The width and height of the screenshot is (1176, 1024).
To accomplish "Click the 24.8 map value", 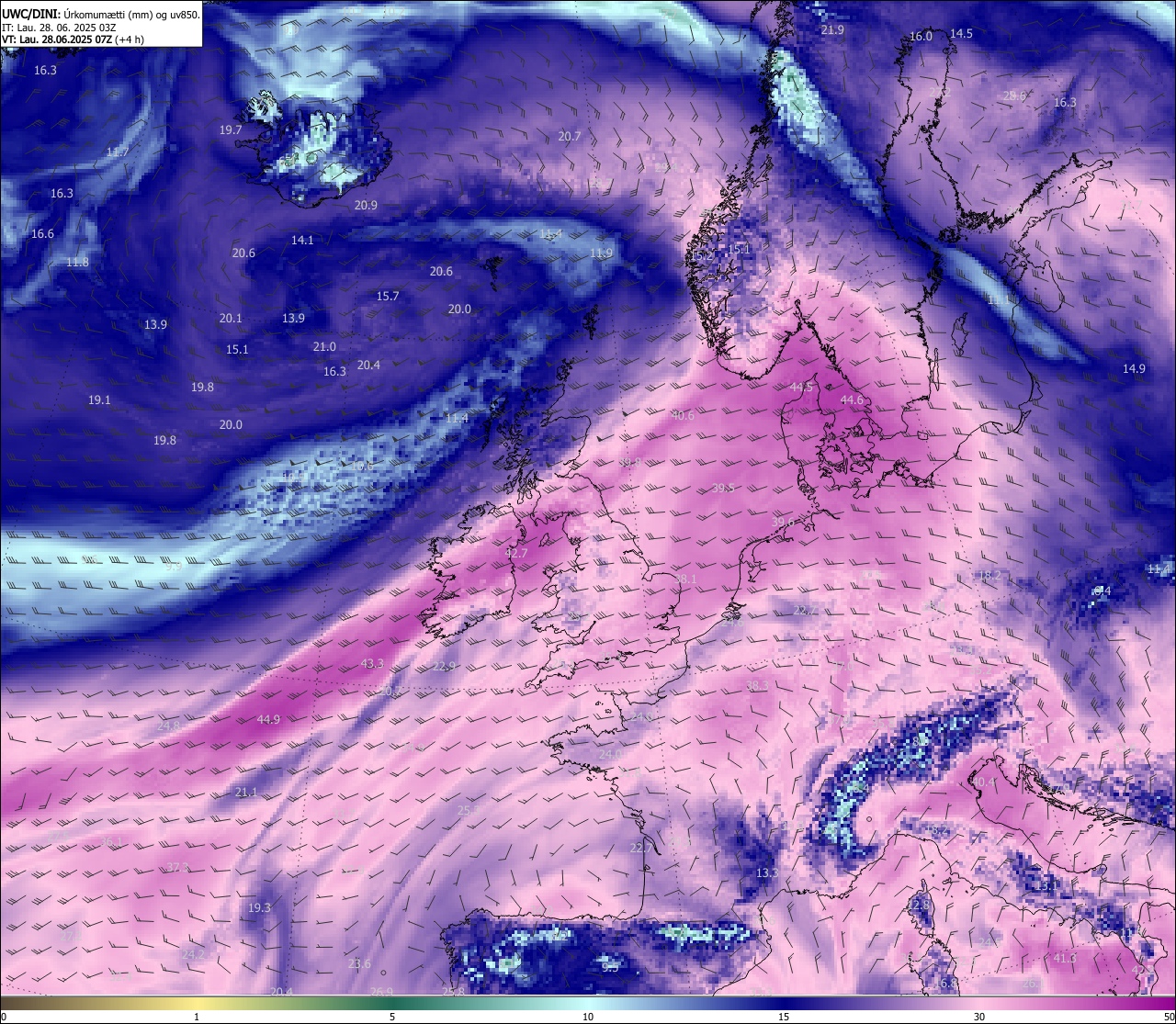I will coord(169,726).
